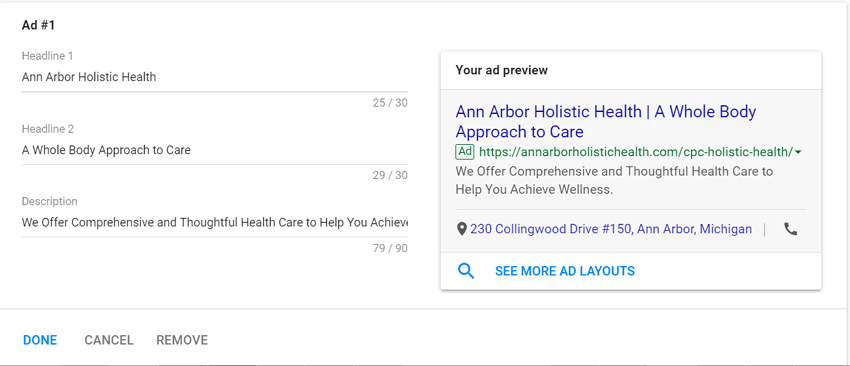
Task: Click the '79 / 90' character counter
Action: [x=390, y=248]
